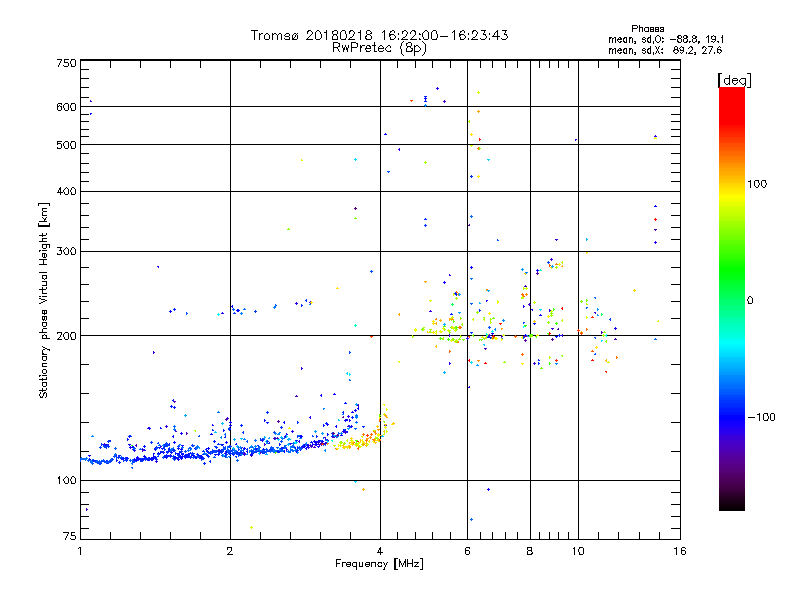800x600 pixels.
Task: Click the y-axis tick label '500'
Action: [66, 145]
